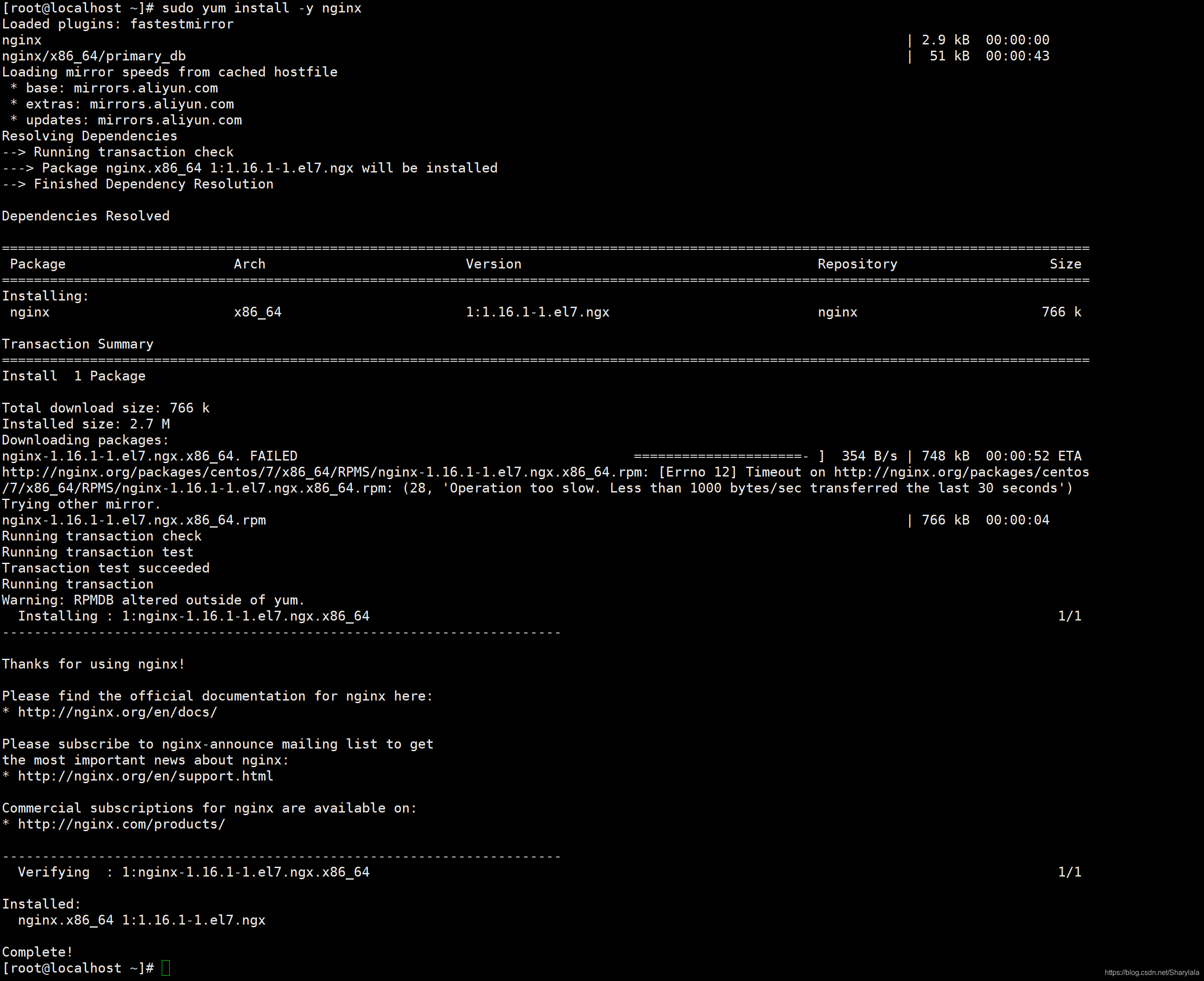
Task: Click the 'Arch' column header
Action: click(x=250, y=264)
